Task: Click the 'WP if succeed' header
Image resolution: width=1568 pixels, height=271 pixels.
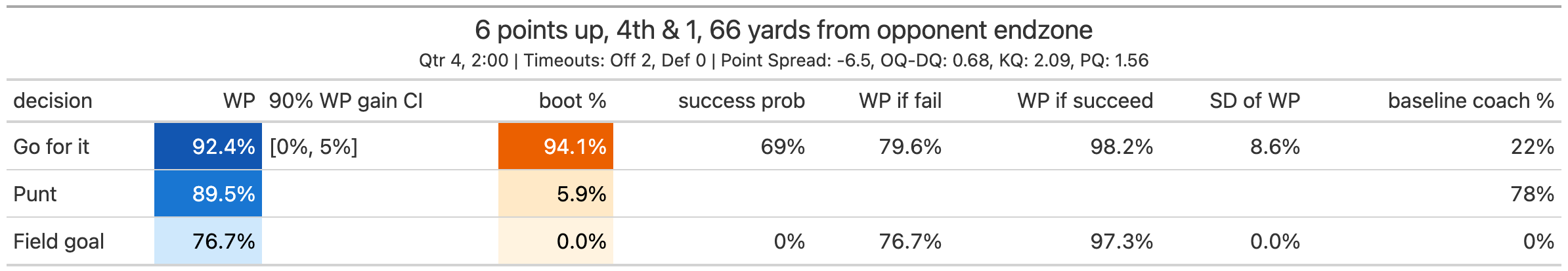Action: coord(1085,101)
